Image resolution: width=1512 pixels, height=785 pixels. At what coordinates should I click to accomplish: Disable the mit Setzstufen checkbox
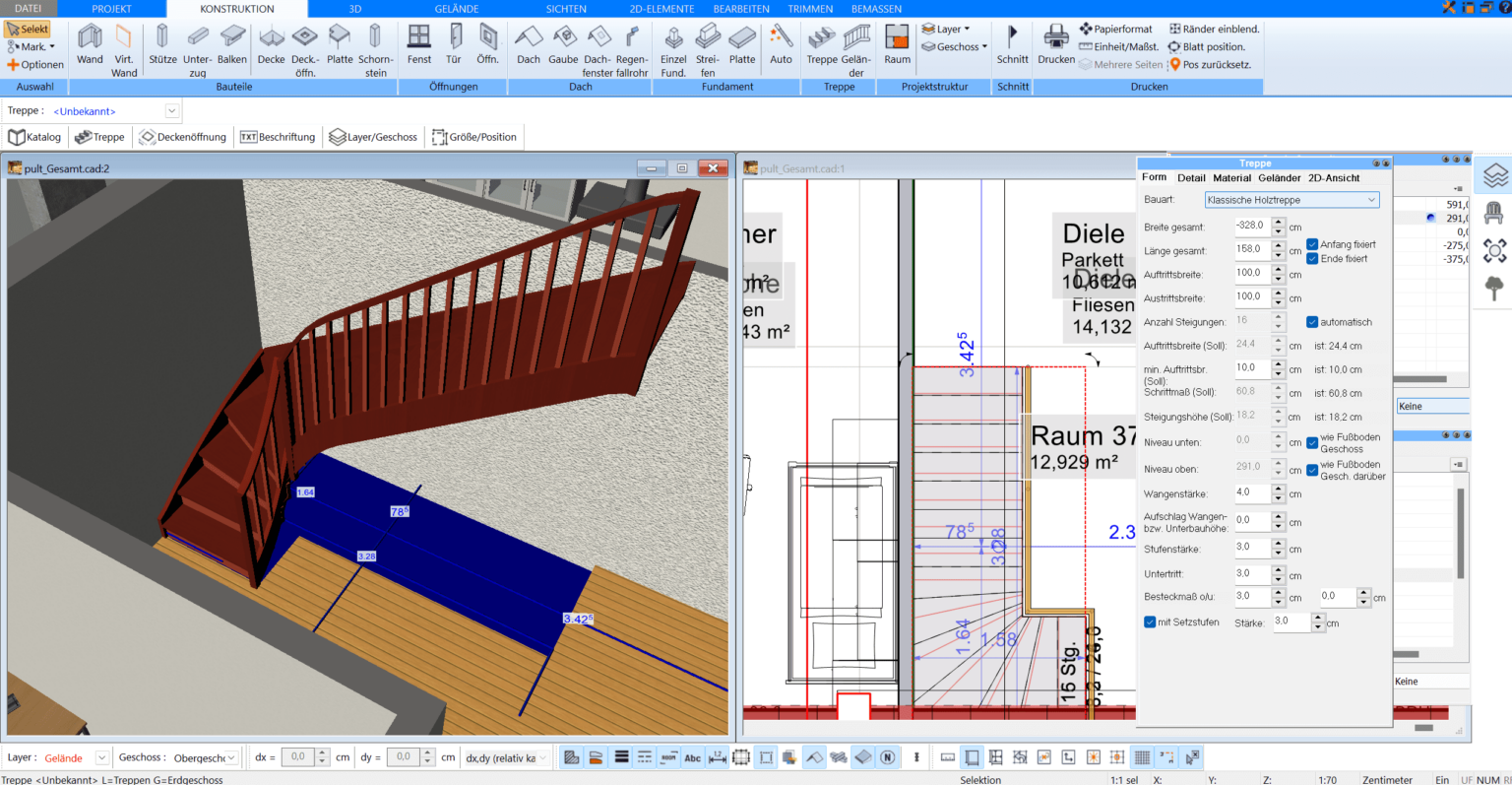point(1150,622)
